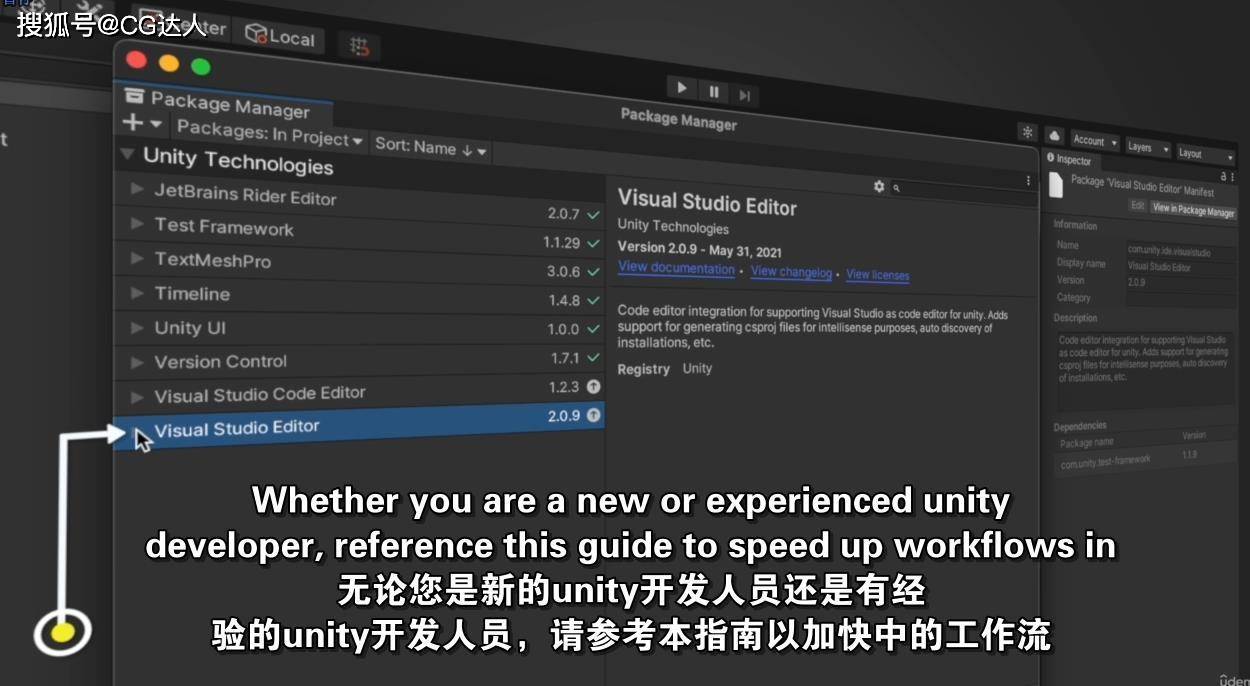The width and height of the screenshot is (1250, 686).
Task: Expand Version Control package versions
Action: point(137,362)
